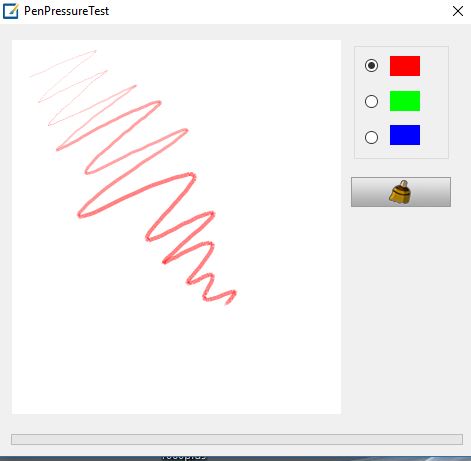Click the PenPressureTest app icon in title bar
Image resolution: width=471 pixels, height=461 pixels.
click(x=11, y=11)
